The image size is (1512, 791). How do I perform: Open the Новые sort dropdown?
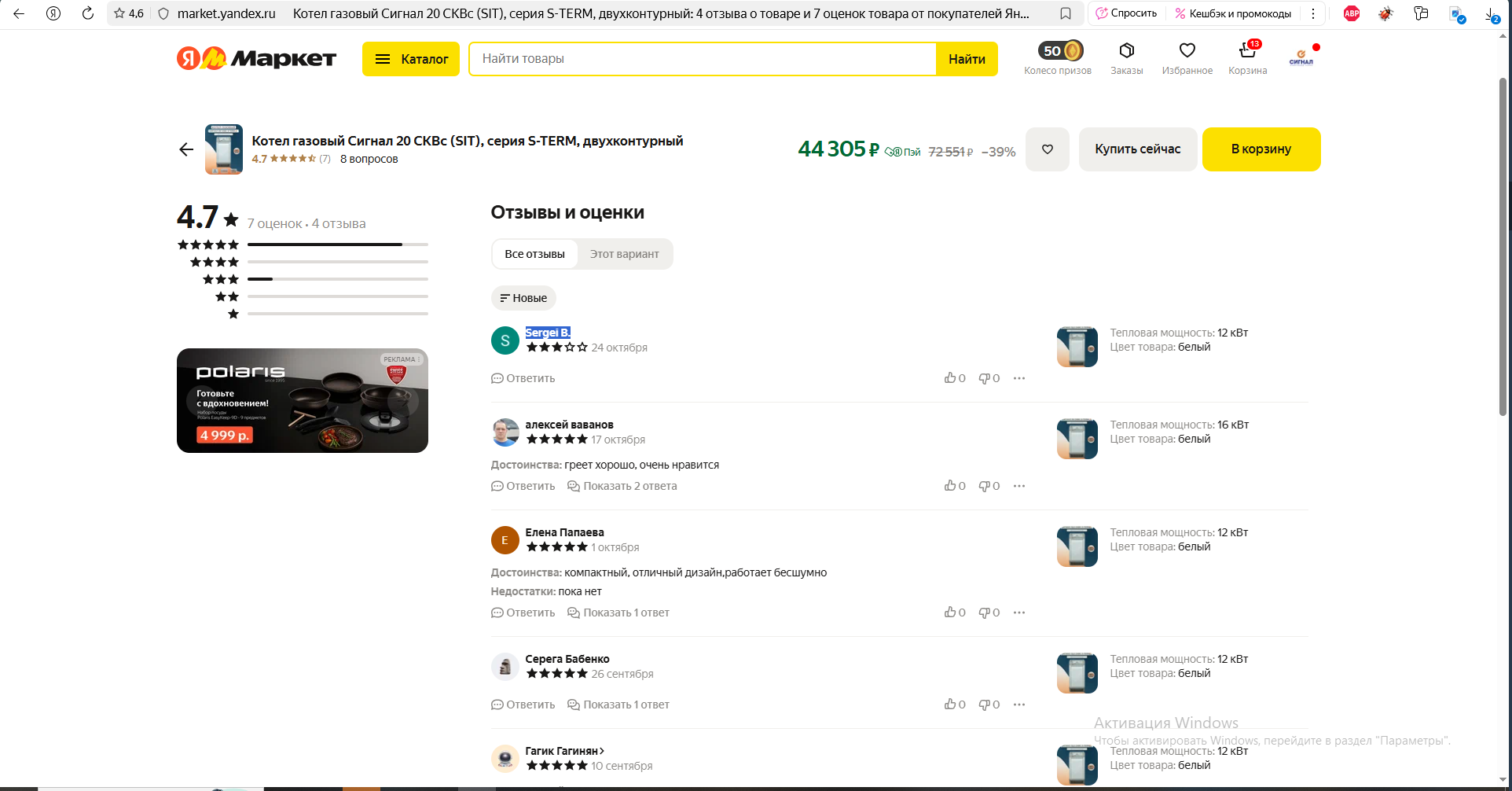pyautogui.click(x=523, y=298)
